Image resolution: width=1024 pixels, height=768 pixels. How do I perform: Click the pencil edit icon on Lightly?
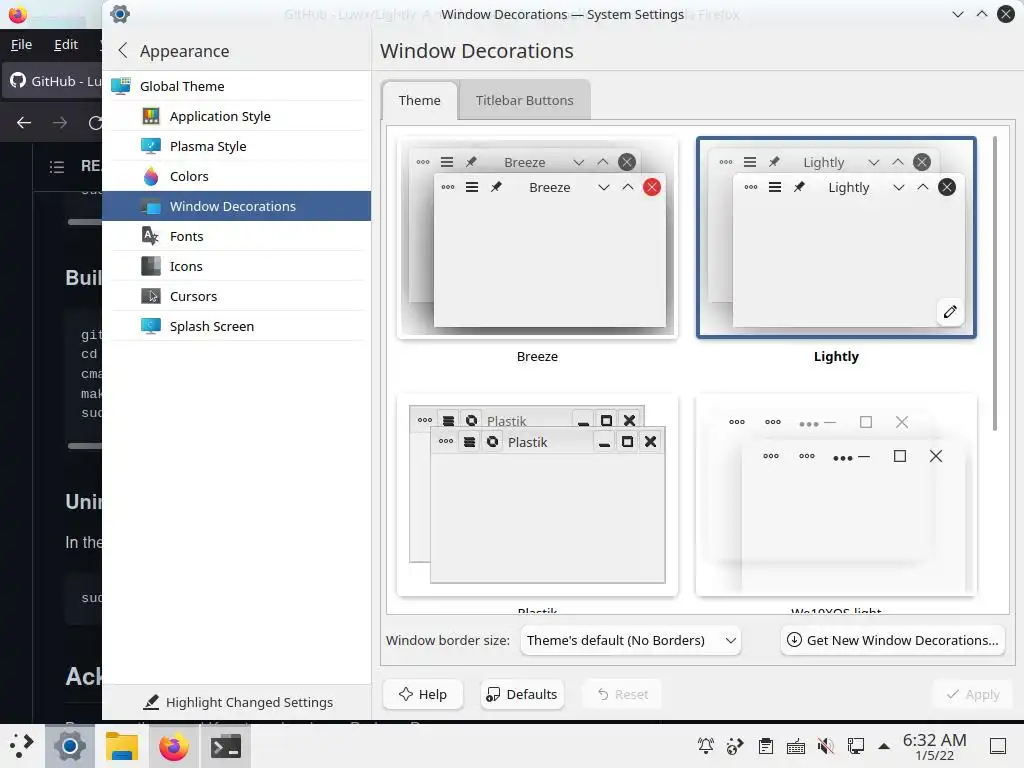(x=950, y=312)
